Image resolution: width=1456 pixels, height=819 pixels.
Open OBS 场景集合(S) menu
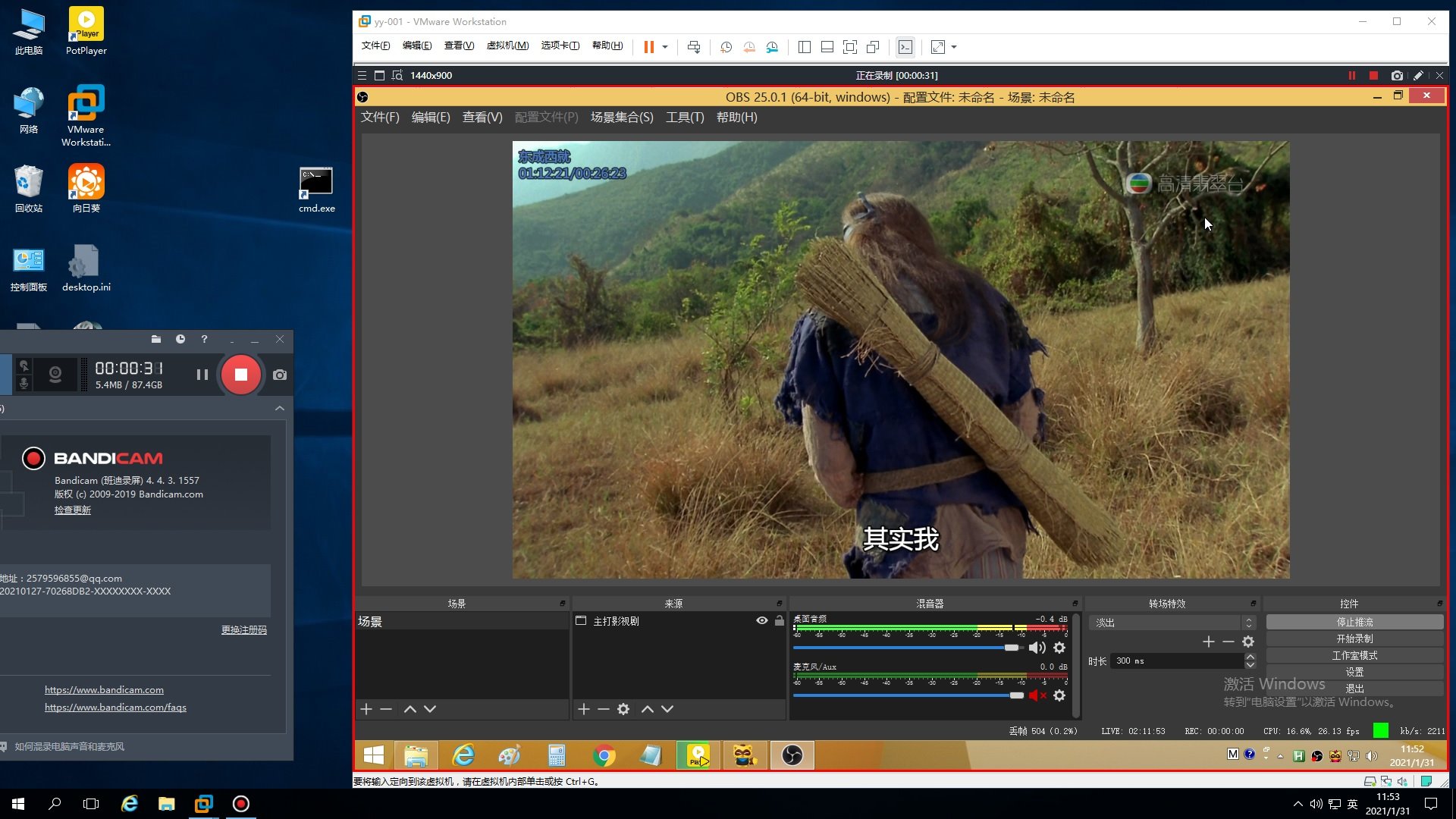tap(622, 117)
